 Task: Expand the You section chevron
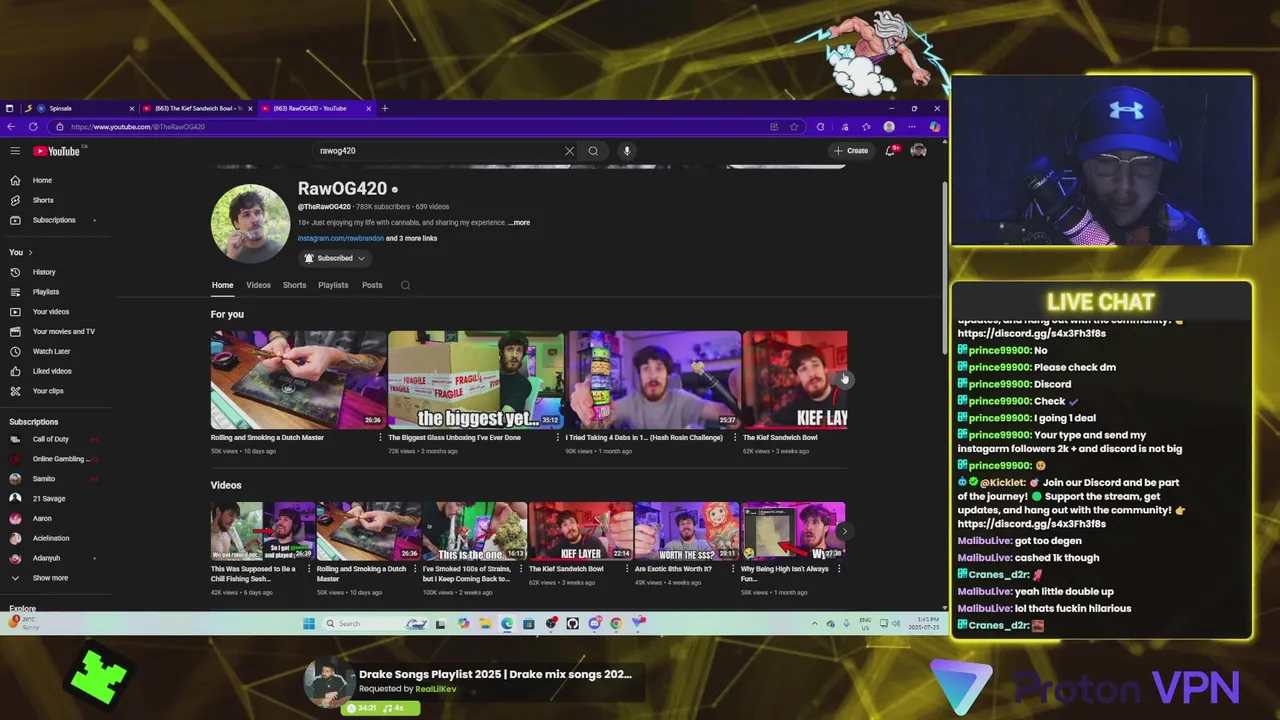31,252
